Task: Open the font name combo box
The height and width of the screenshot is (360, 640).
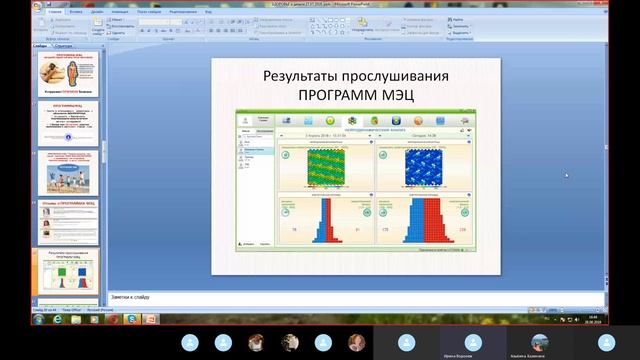Action: point(154,22)
